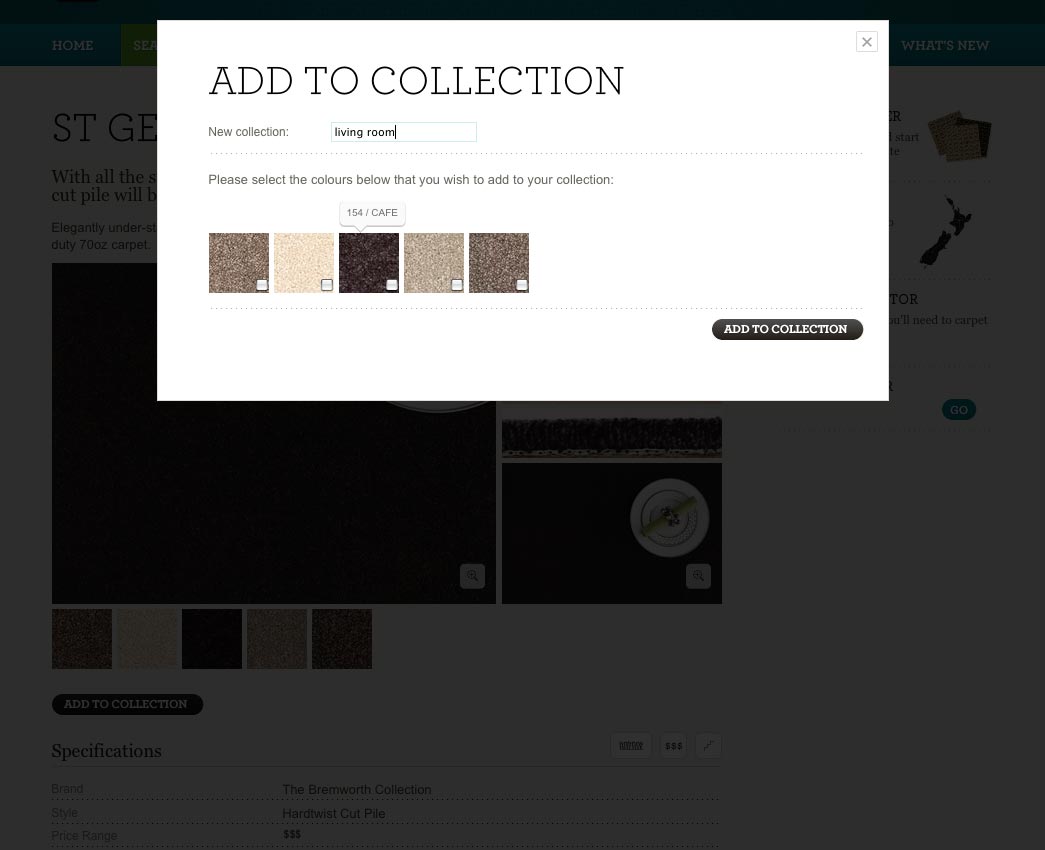This screenshot has width=1045, height=850.
Task: Select the dark Cafe colour swatch
Action: (369, 263)
